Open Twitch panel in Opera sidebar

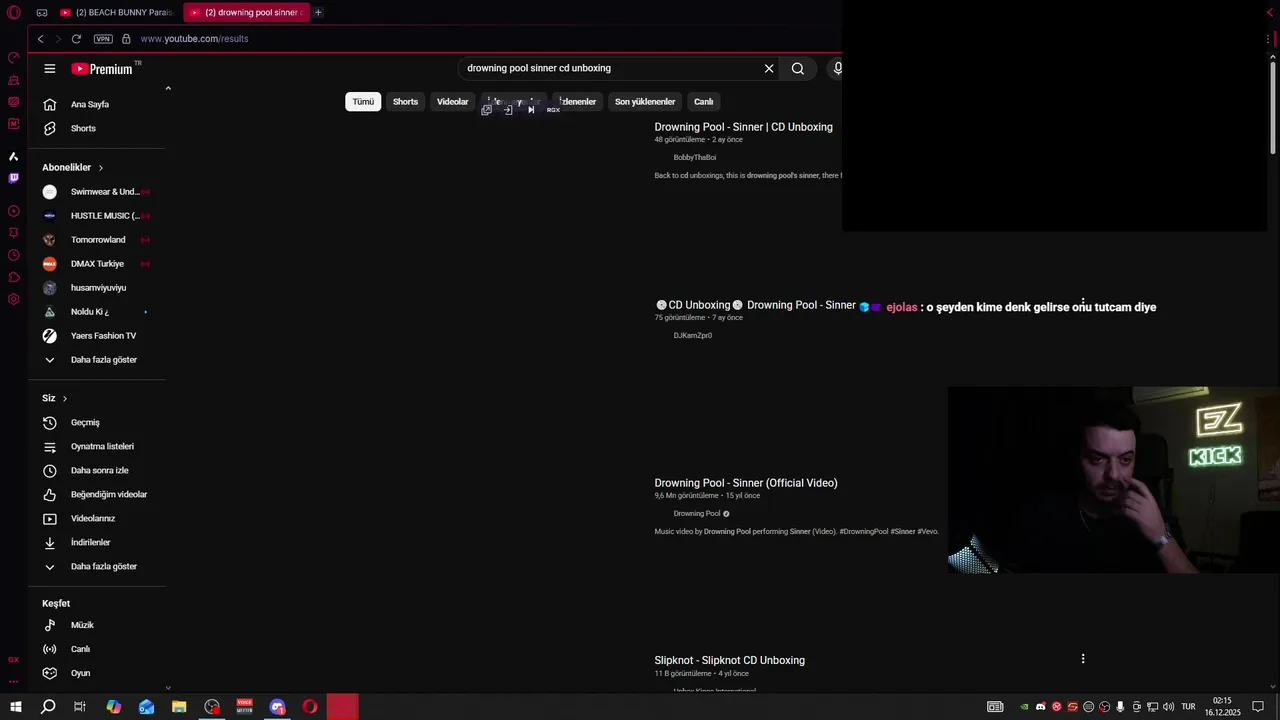pos(13,178)
